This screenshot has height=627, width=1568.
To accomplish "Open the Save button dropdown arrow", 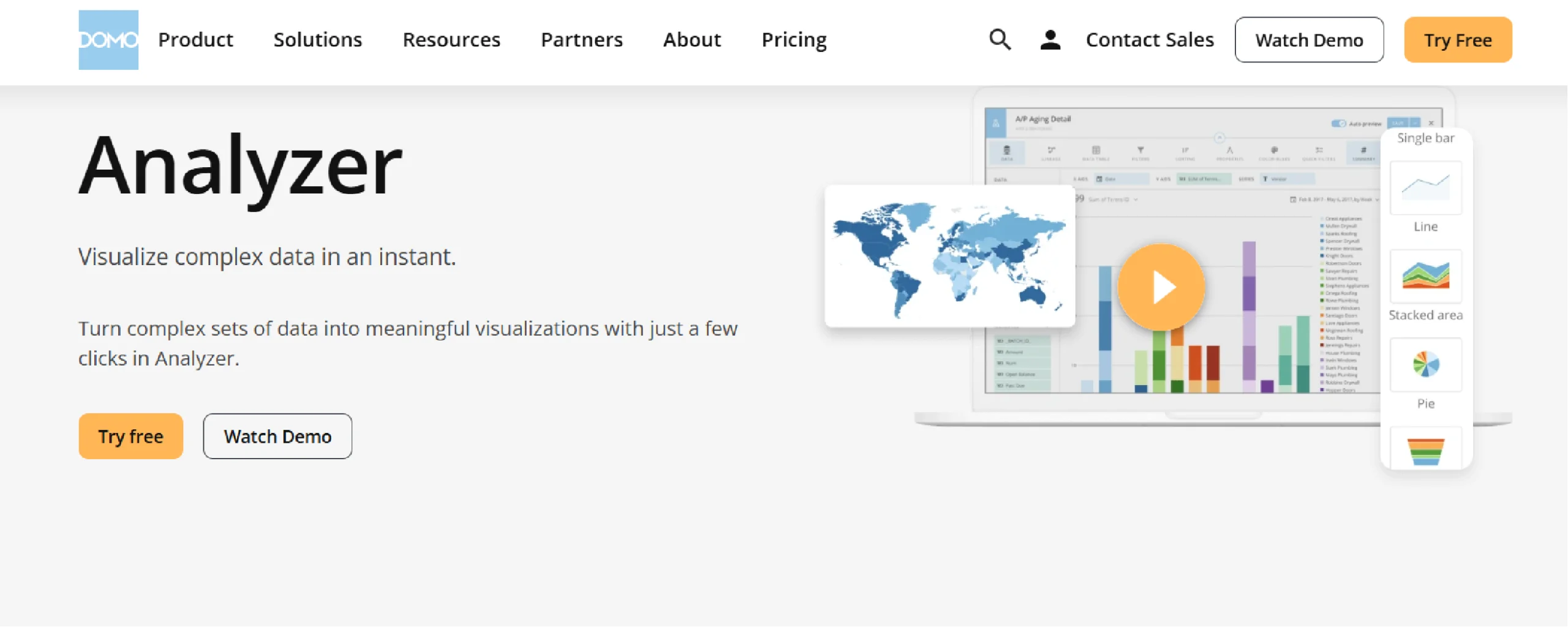I will (x=1415, y=122).
